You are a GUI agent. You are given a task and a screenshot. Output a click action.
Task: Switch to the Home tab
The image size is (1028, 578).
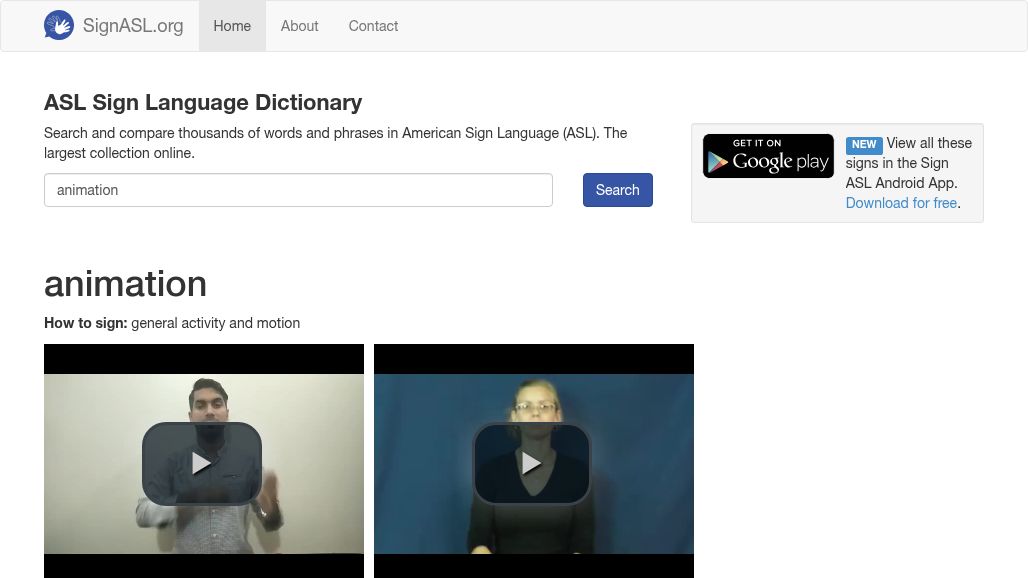pyautogui.click(x=232, y=26)
